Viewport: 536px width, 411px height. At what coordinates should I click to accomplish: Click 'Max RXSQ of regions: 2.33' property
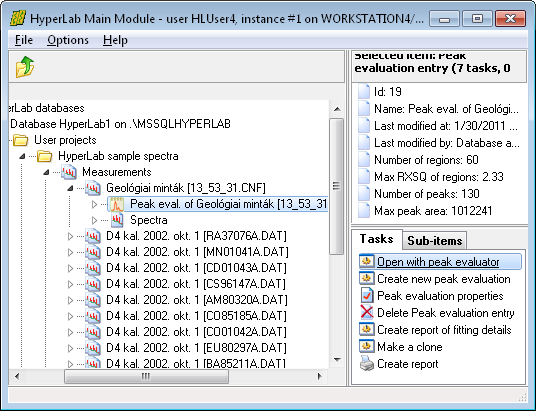[x=439, y=177]
